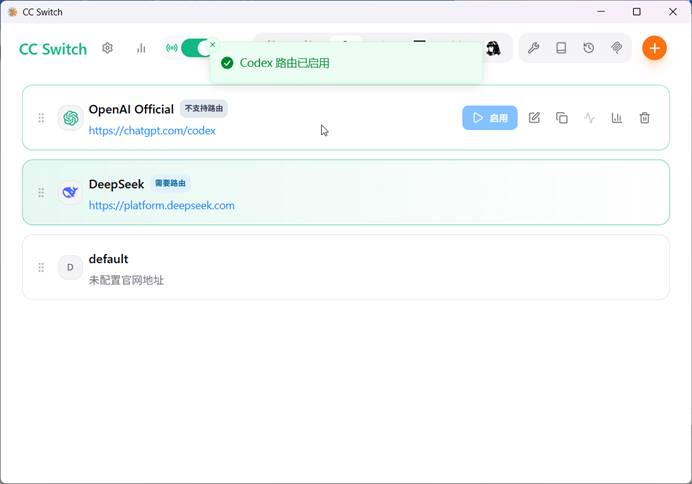Click the CC Switch green logo title
Viewport: 692px width, 484px height.
click(x=53, y=49)
